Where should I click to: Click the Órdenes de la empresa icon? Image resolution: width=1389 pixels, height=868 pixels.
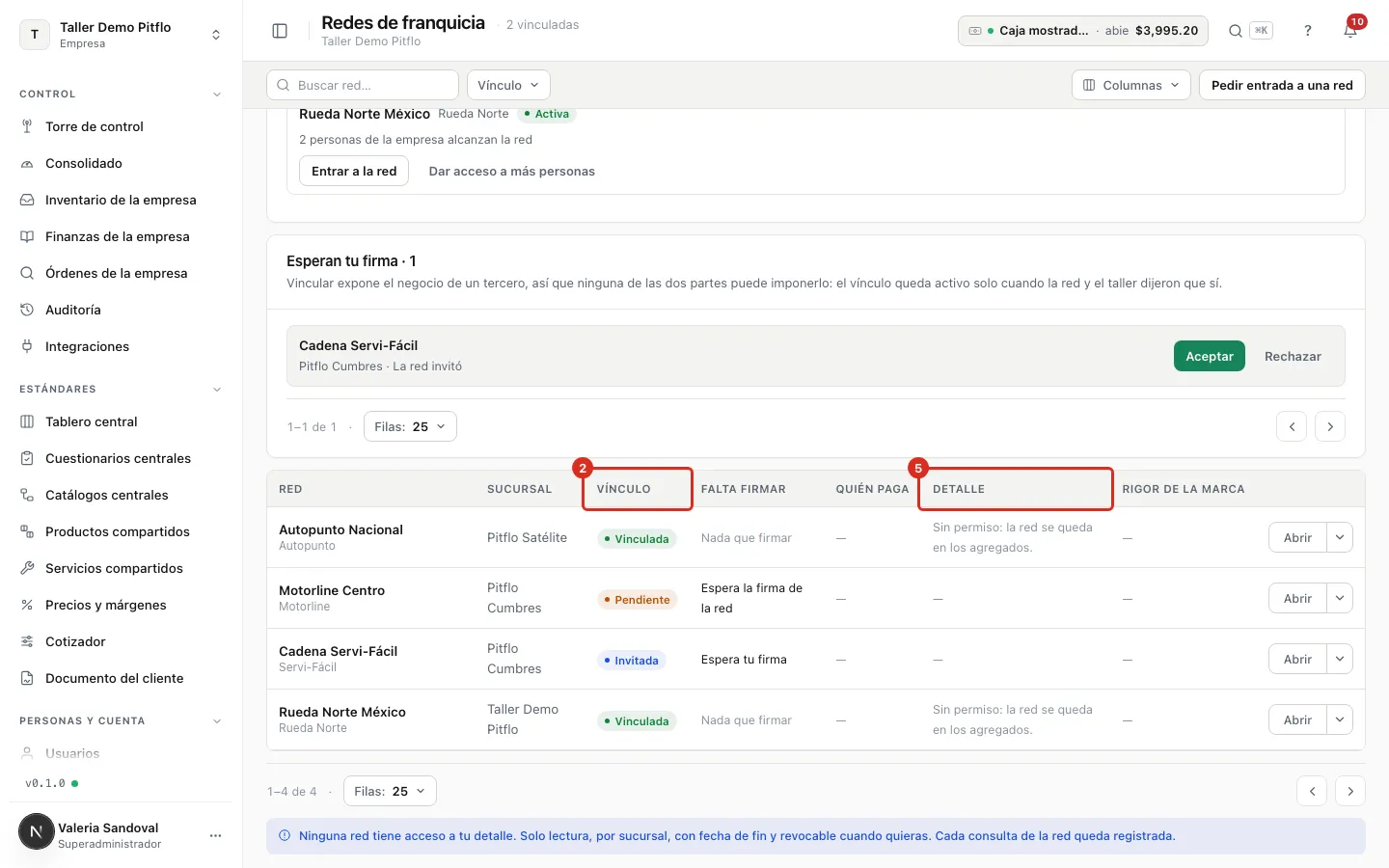27,273
